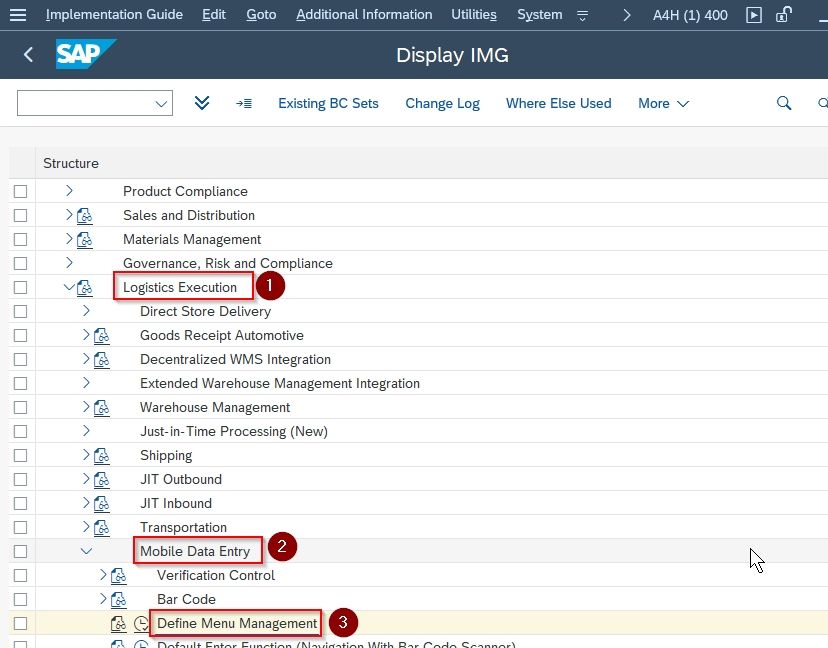Check the Define Menu Management row checkbox
Viewport: 828px width, 648px height.
tap(21, 623)
